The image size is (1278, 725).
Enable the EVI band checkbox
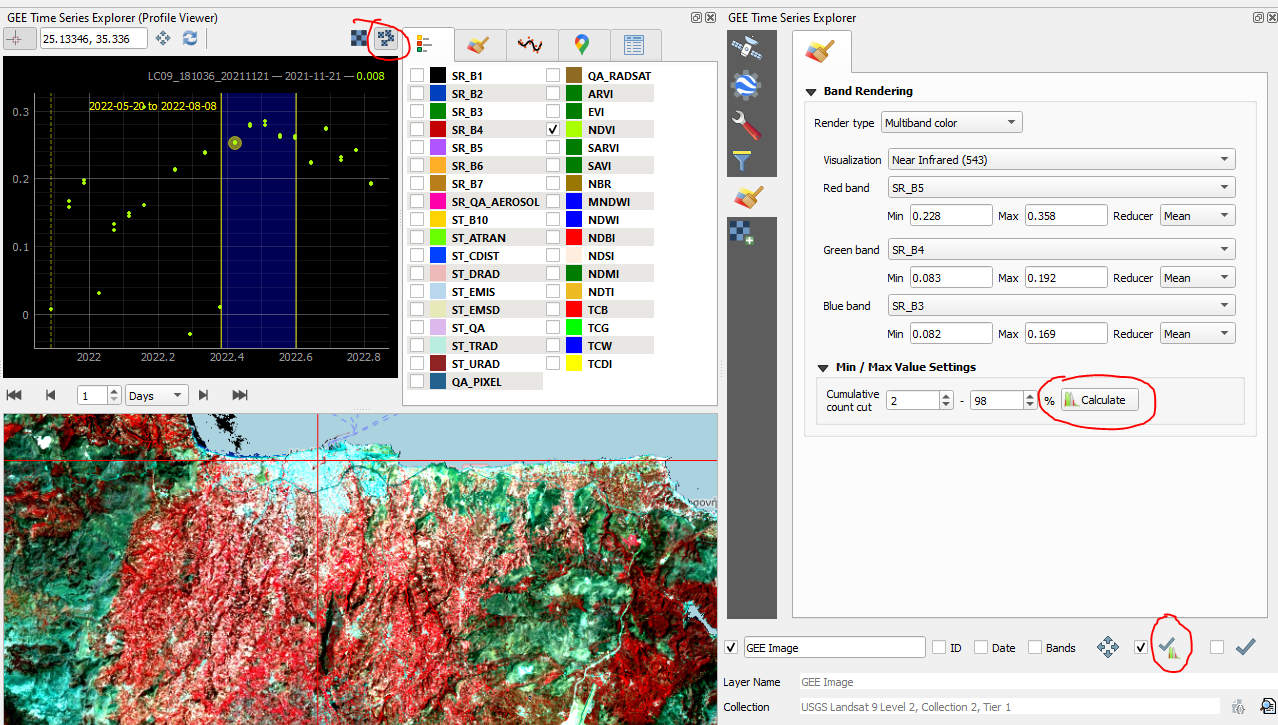pos(553,113)
